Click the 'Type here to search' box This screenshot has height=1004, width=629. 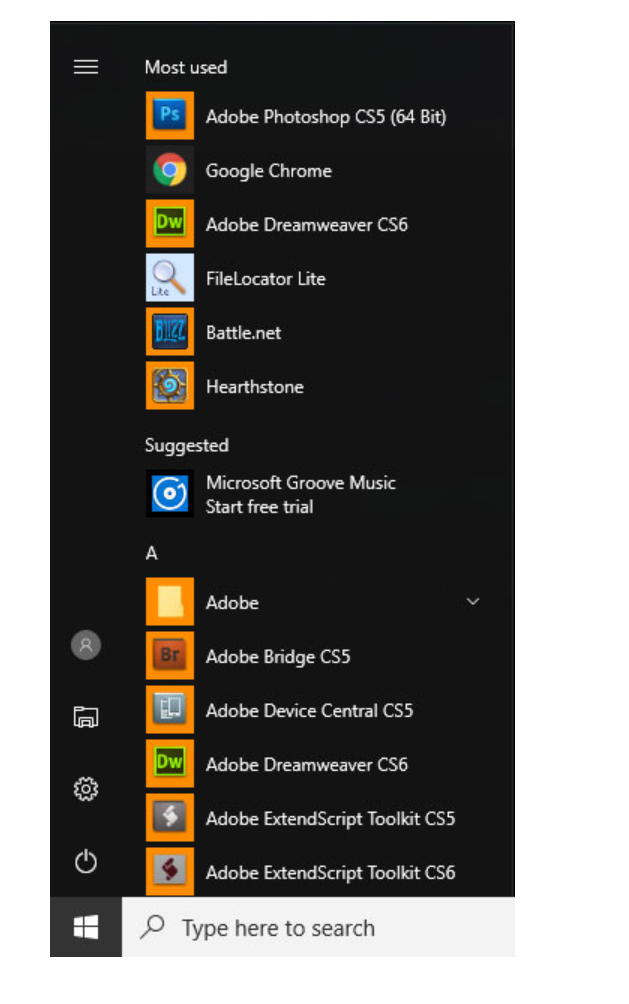318,928
